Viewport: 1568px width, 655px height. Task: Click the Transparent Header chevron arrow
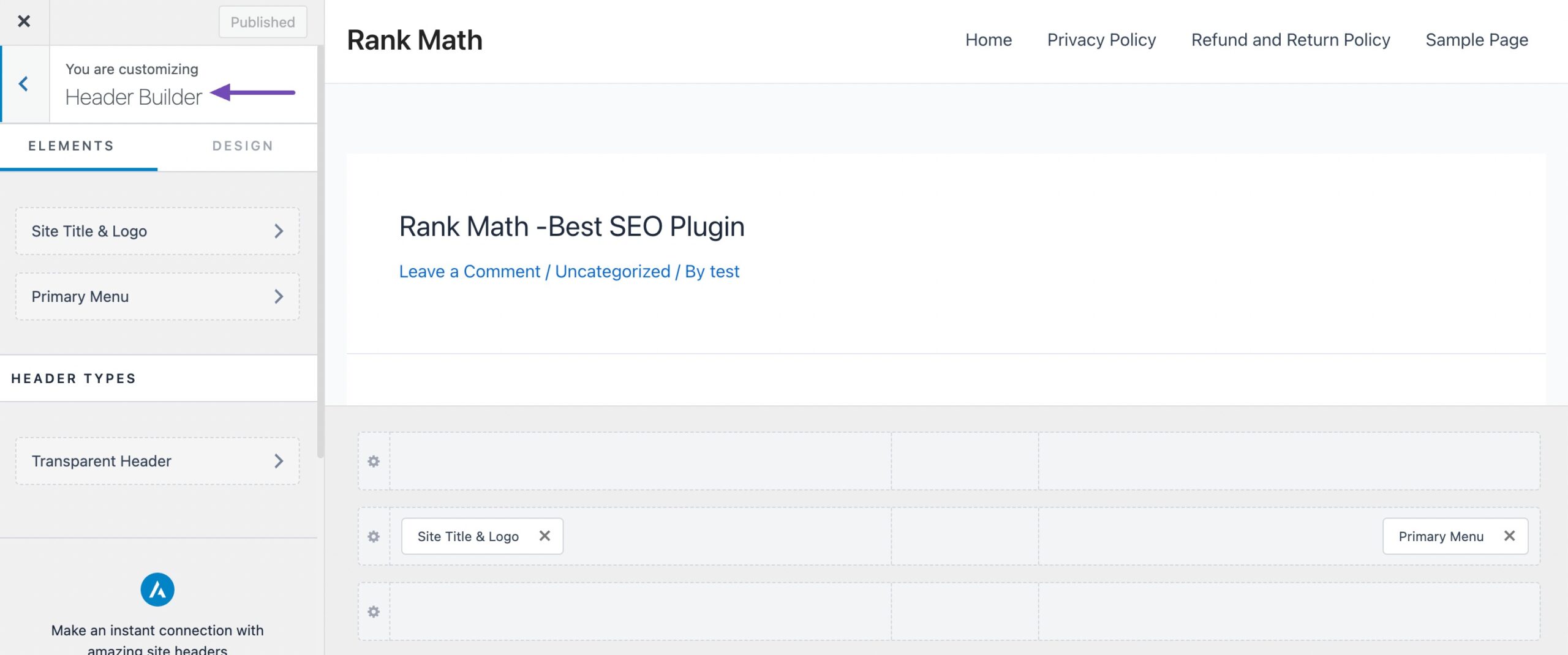[279, 461]
